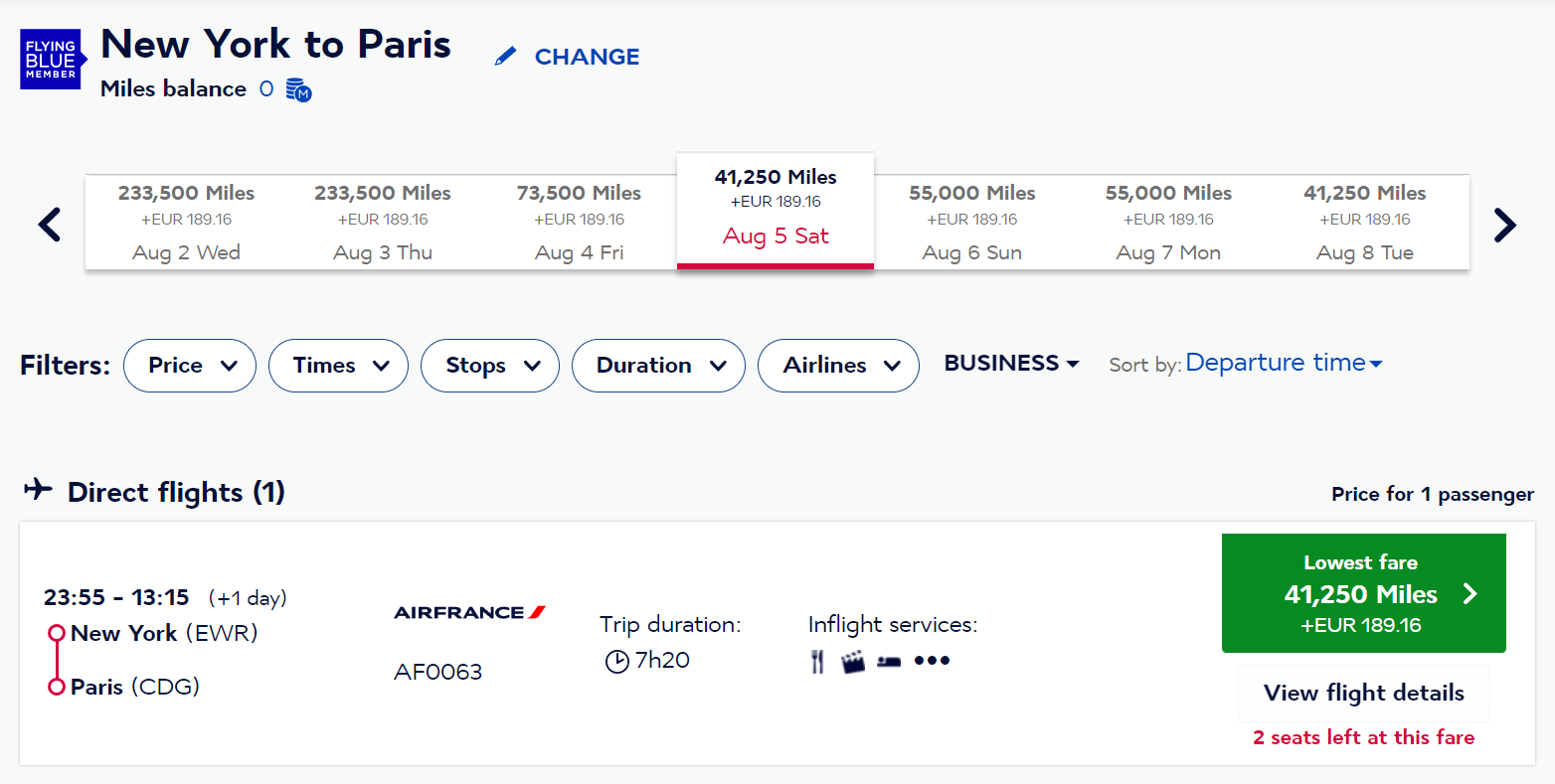Select the Lowest fare 41,250 Miles button
Screen dimensions: 1555x784
[1363, 593]
